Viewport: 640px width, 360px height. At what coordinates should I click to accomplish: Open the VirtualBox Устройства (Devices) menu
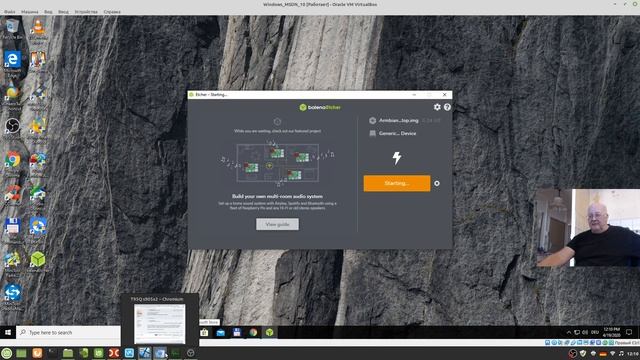[86, 12]
